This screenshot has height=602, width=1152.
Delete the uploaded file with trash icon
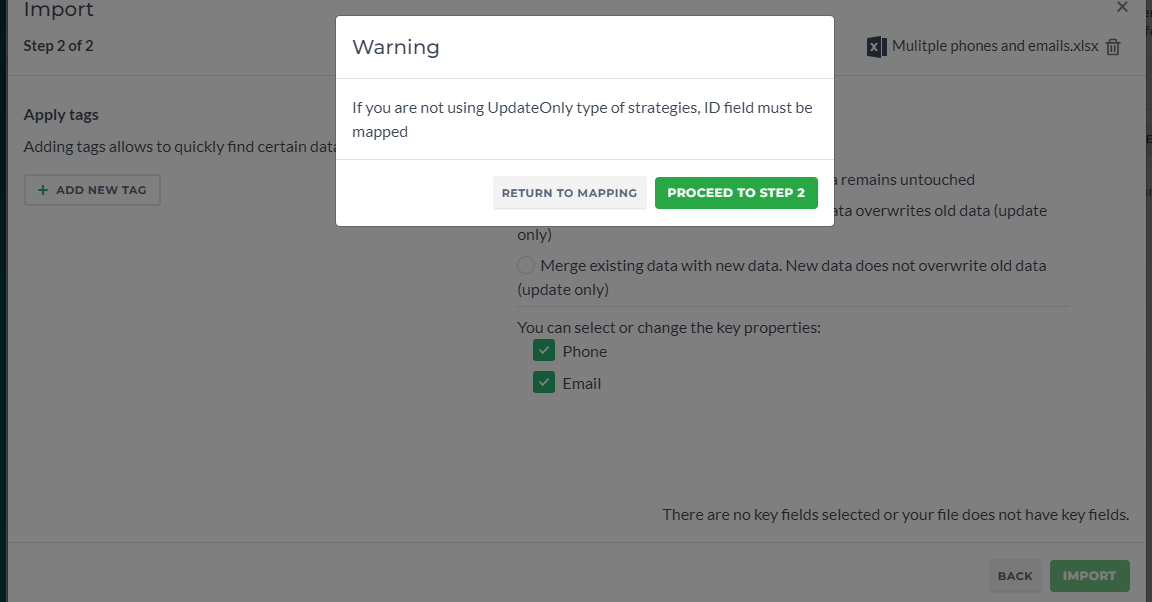1113,47
